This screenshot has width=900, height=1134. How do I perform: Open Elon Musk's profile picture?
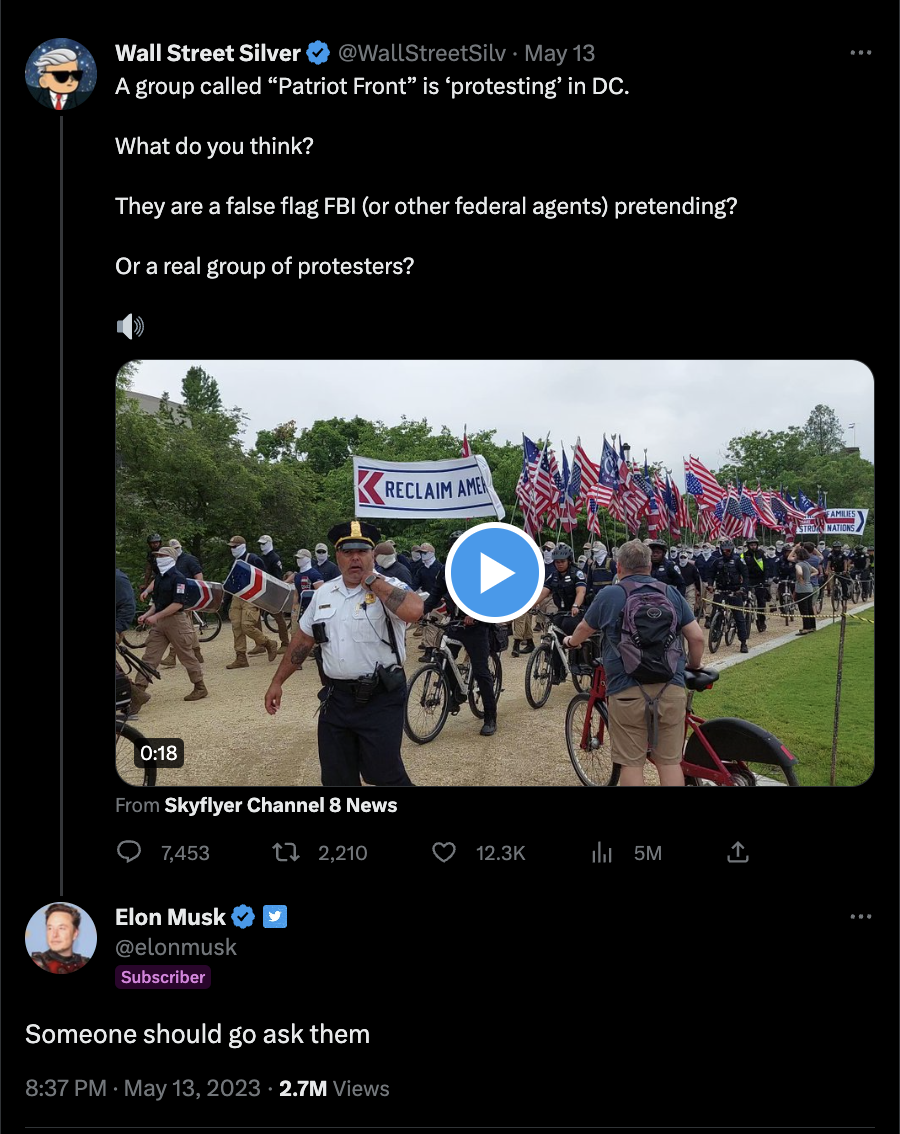[x=60, y=937]
